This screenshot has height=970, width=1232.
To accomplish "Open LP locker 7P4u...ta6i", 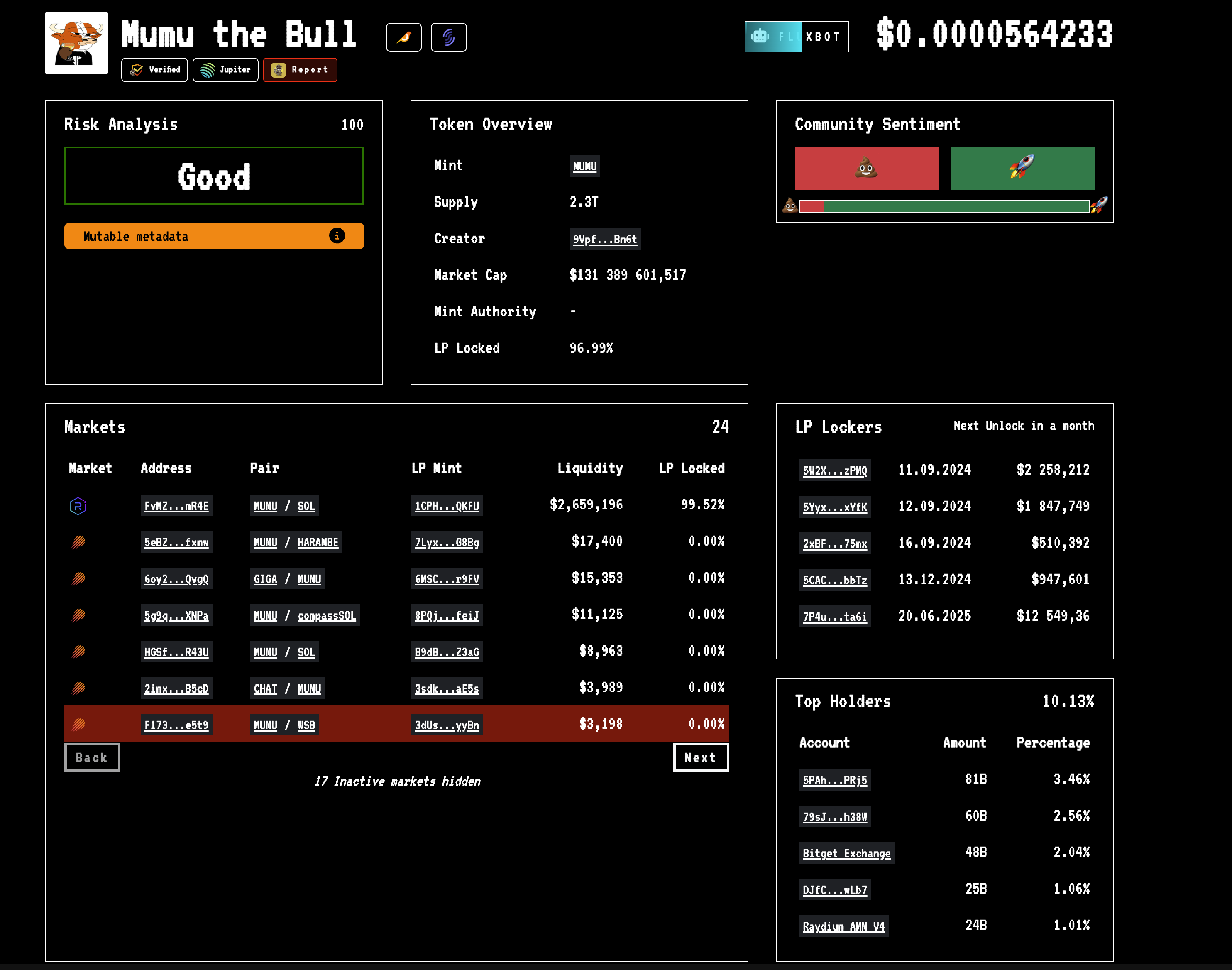I will click(835, 616).
